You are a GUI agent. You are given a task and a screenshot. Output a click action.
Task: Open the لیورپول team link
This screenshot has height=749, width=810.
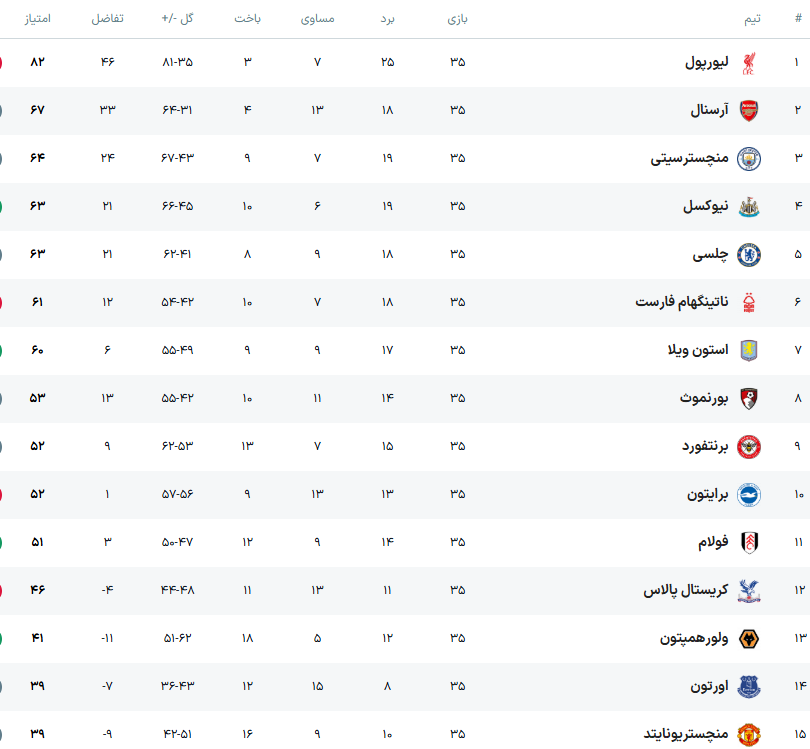(x=707, y=63)
